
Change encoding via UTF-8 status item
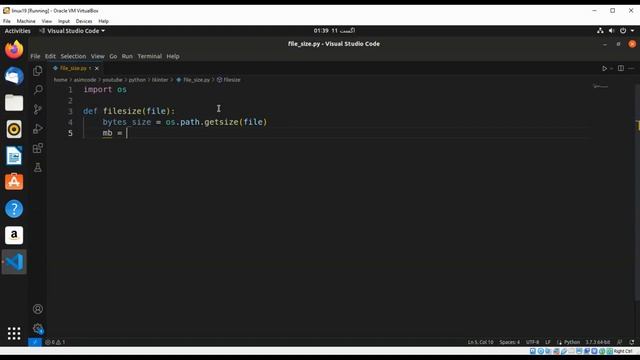tap(532, 342)
